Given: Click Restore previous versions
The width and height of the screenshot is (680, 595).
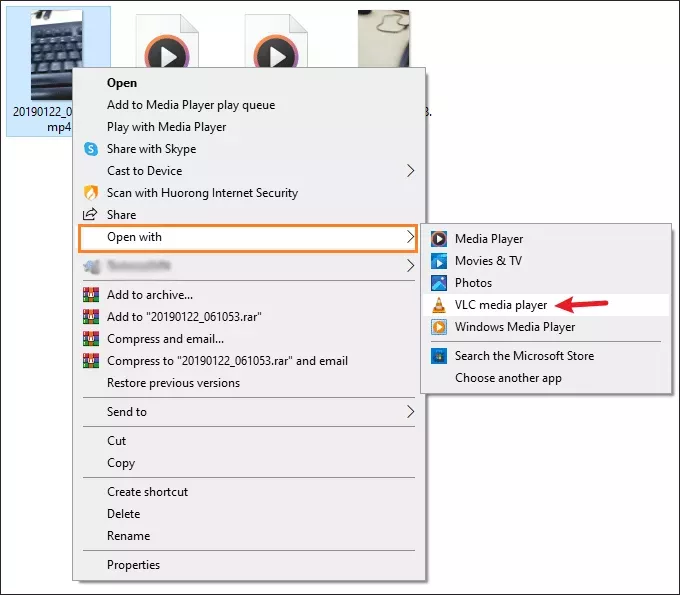Looking at the screenshot, I should (x=248, y=383).
